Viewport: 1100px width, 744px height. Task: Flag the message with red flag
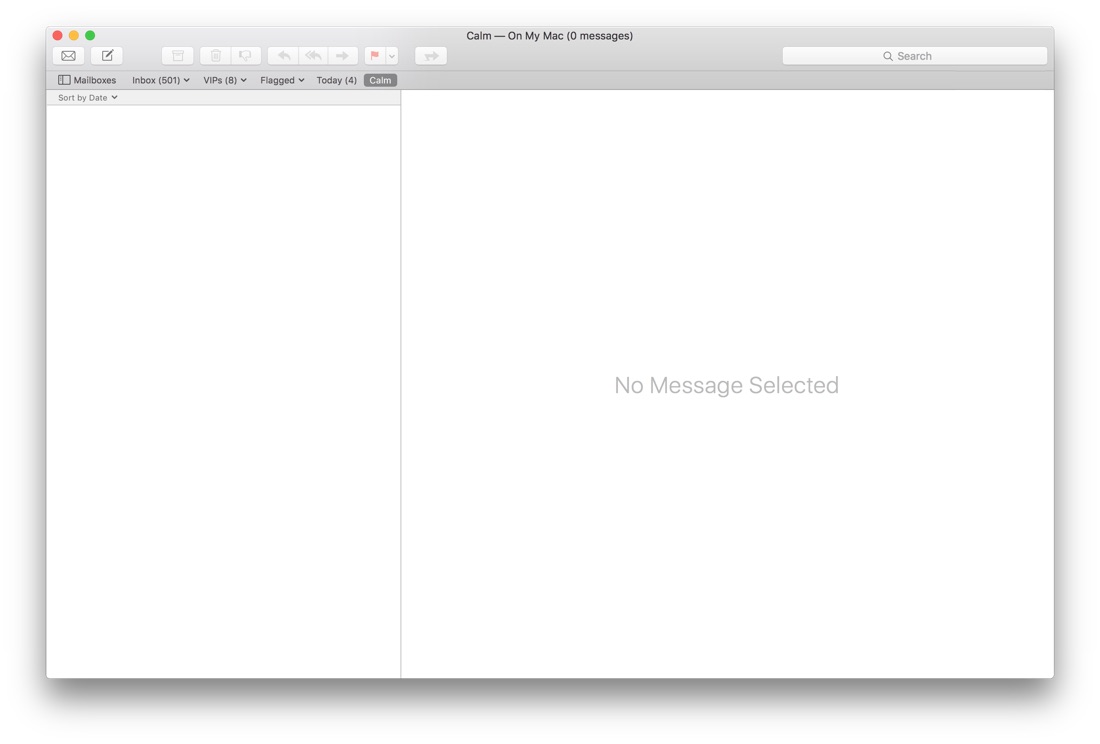click(375, 55)
